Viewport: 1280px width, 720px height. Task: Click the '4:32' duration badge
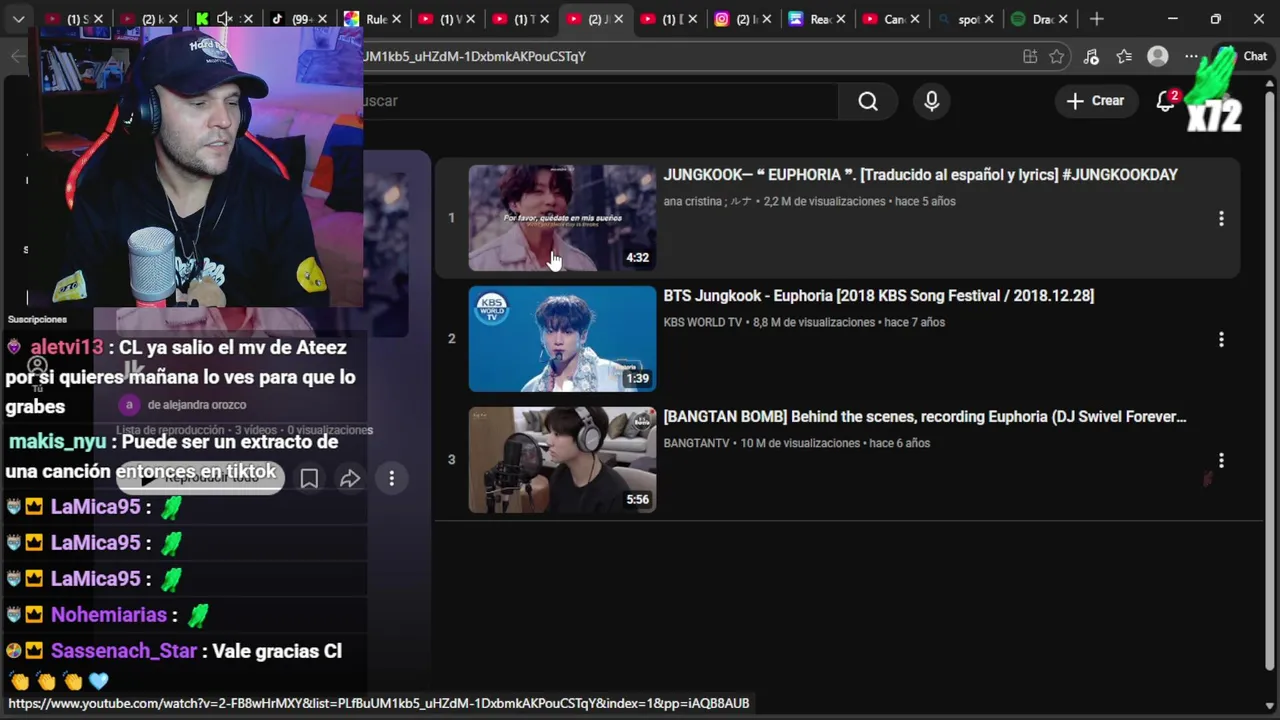click(x=638, y=258)
